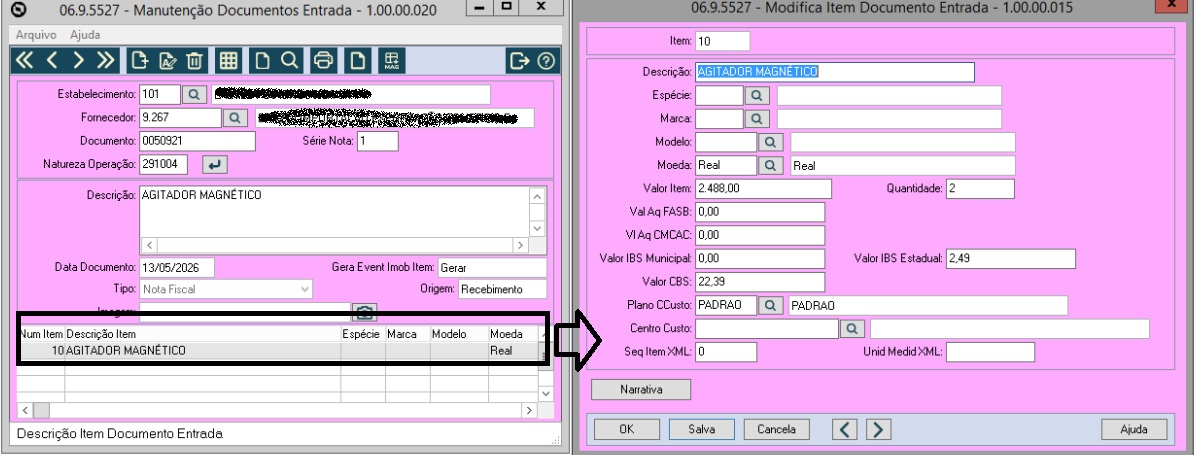
Task: Click down arrow of grid vertical scrollbar
Action: point(545,393)
